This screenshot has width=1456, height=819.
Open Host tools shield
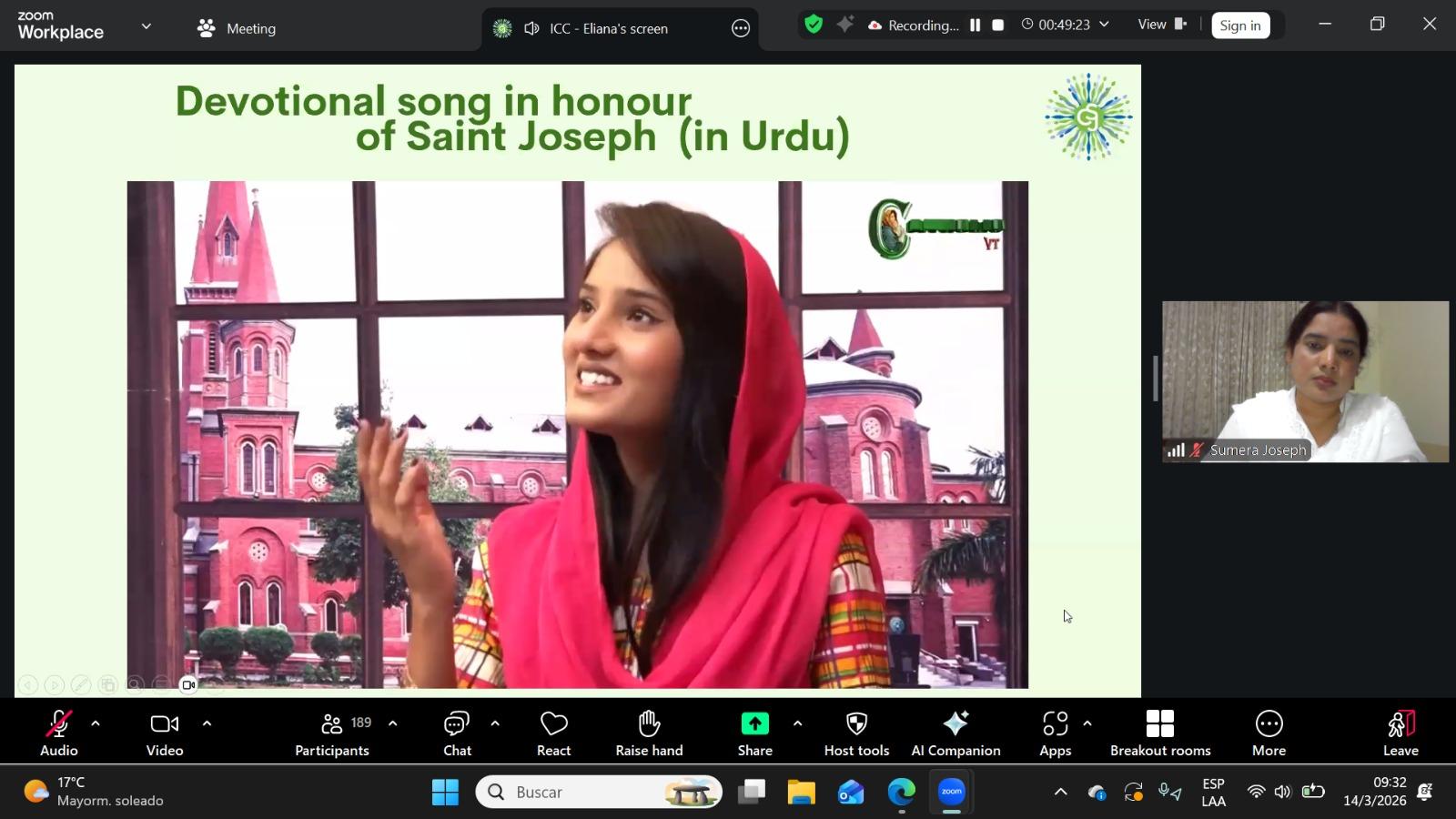[x=856, y=733]
